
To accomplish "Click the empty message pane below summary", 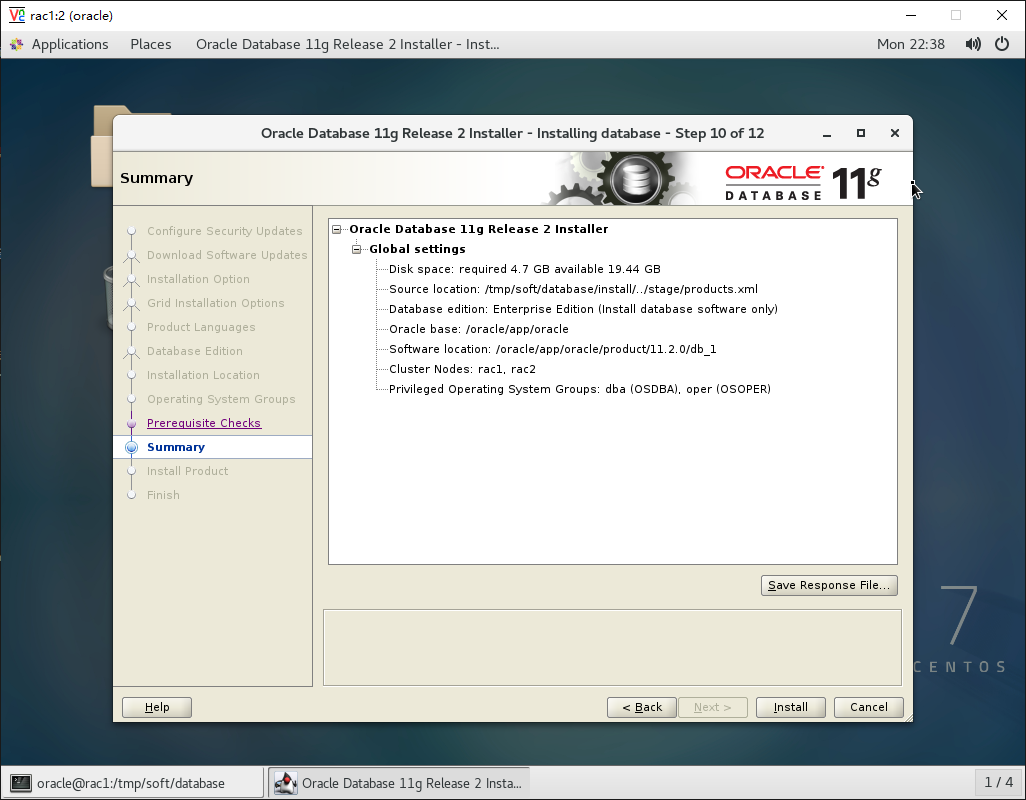I will pos(612,648).
